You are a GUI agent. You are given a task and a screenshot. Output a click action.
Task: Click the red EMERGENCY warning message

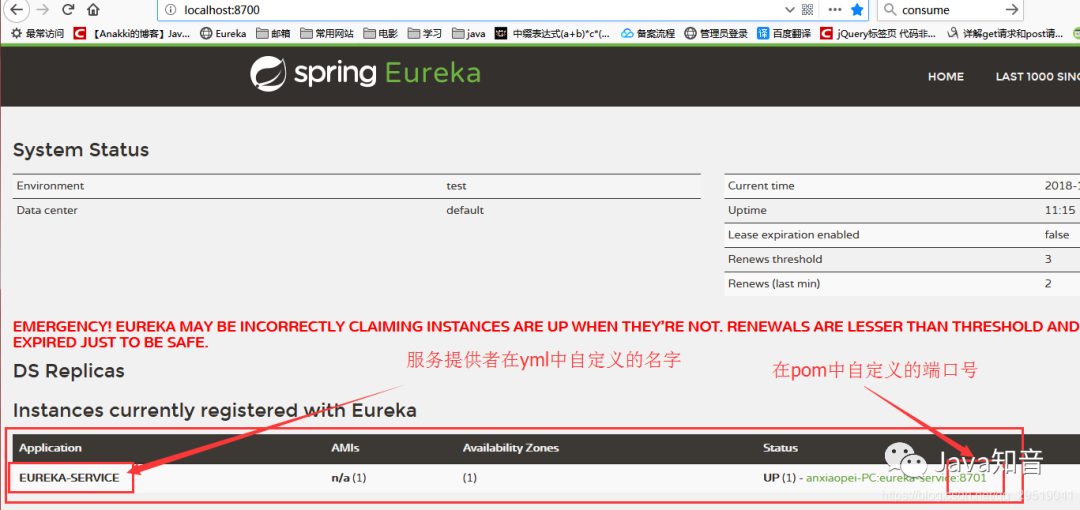(546, 334)
